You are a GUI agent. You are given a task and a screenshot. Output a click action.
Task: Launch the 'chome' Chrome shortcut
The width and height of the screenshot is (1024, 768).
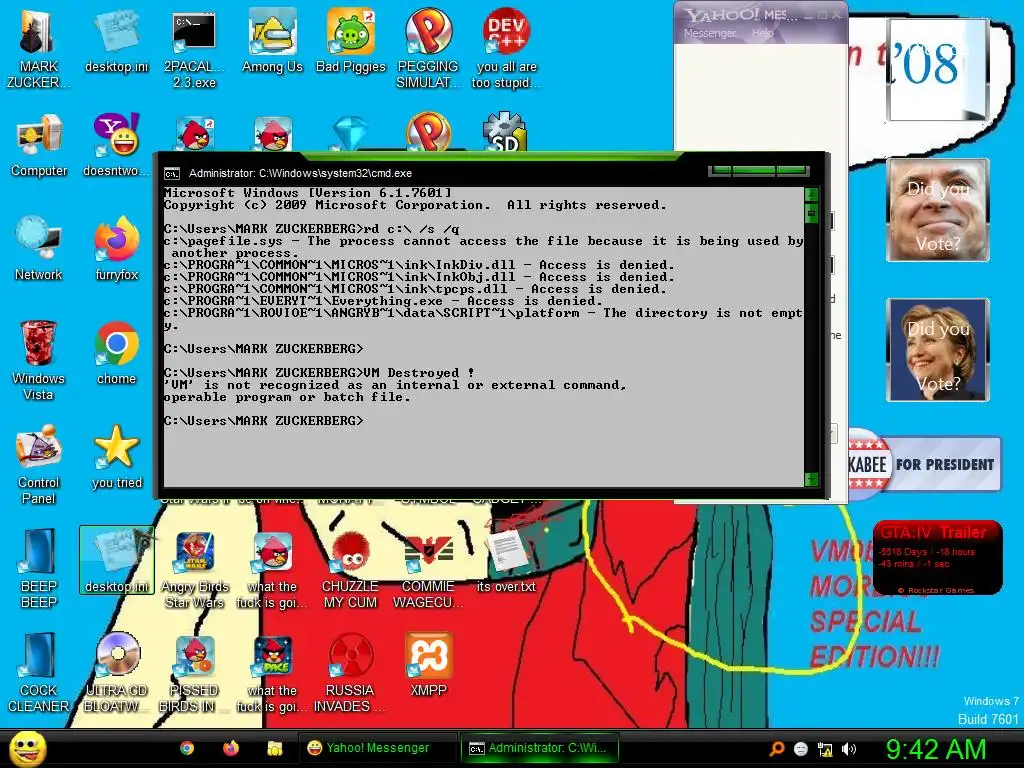[116, 353]
